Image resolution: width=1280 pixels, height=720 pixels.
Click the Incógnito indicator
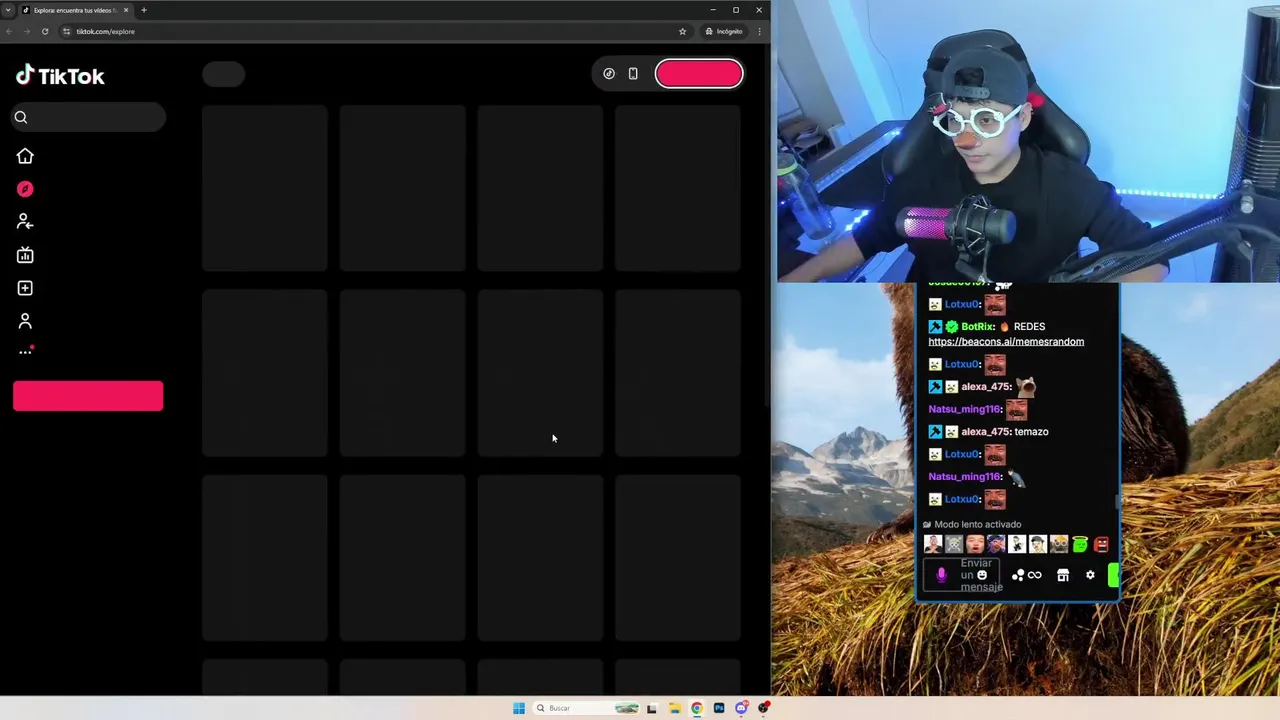click(x=724, y=31)
